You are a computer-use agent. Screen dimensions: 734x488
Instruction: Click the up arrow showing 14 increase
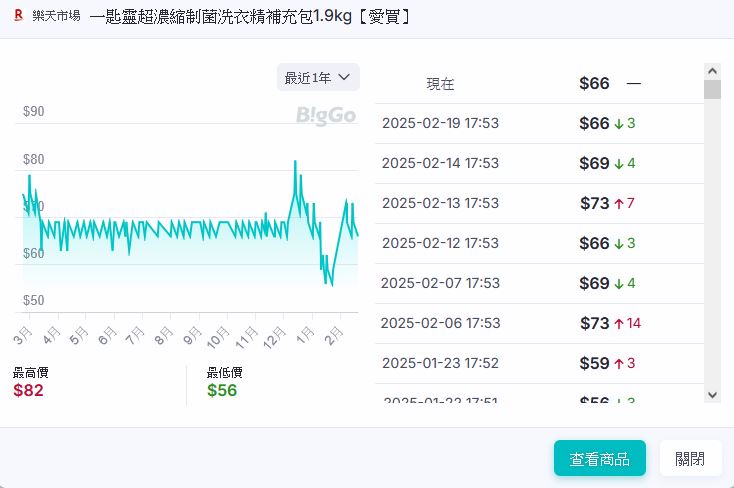[619, 324]
